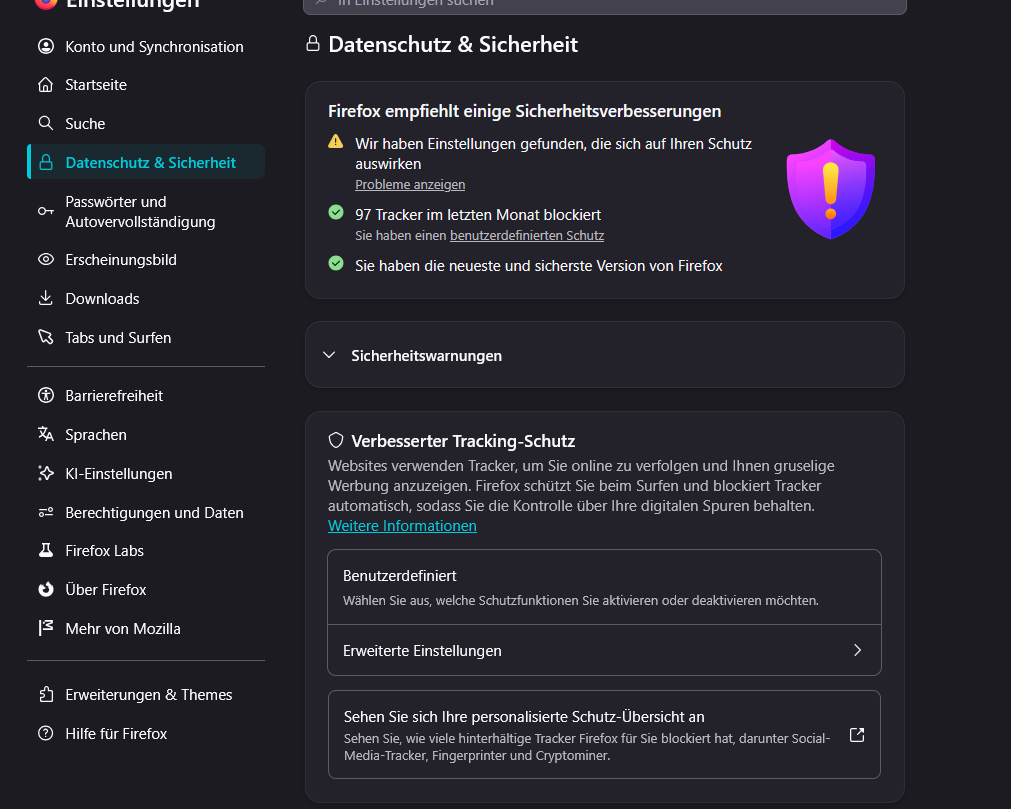Click the Mozilla flag icon
The image size is (1011, 809).
pyautogui.click(x=46, y=628)
